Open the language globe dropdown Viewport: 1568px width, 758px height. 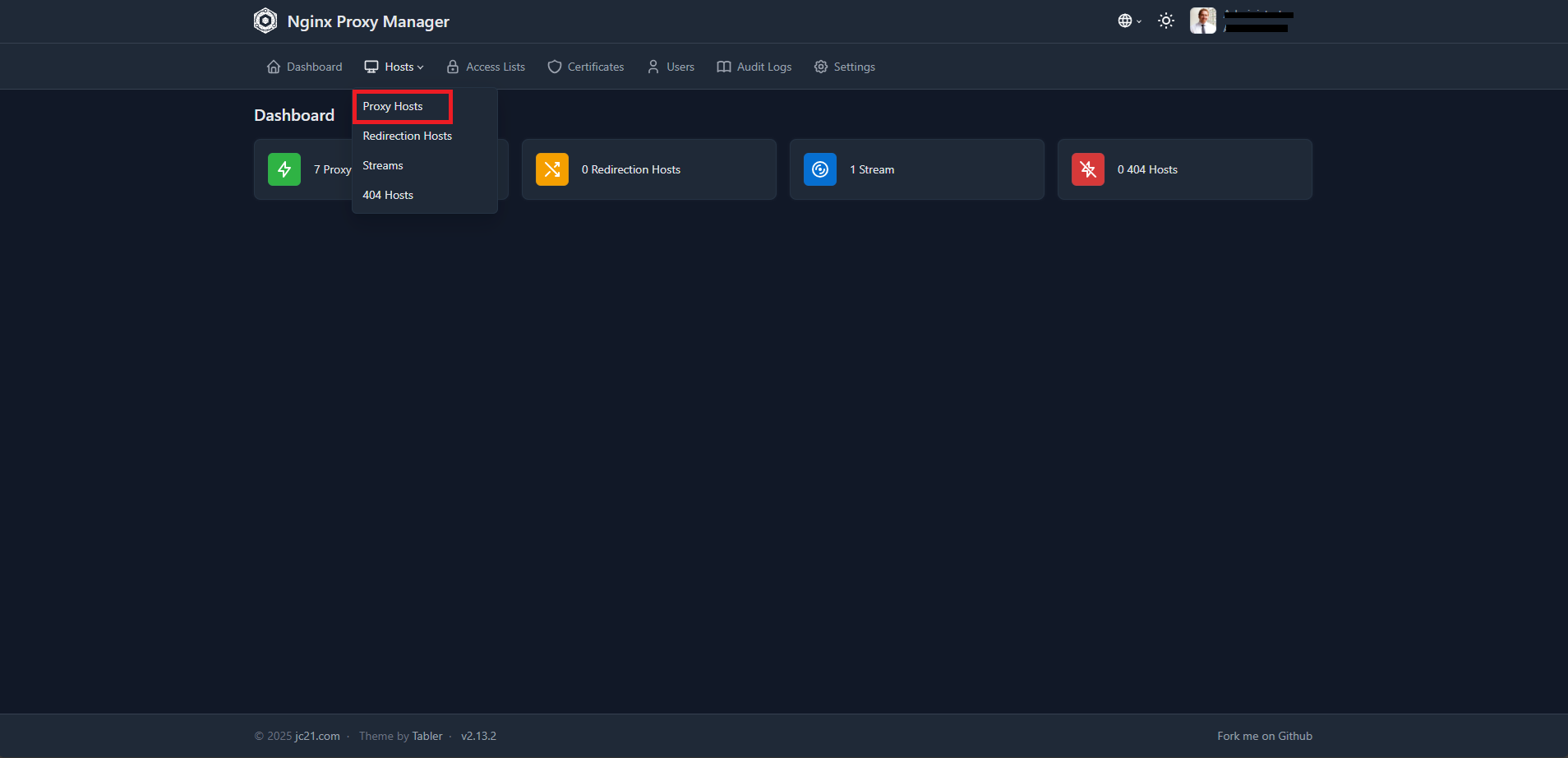point(1129,21)
